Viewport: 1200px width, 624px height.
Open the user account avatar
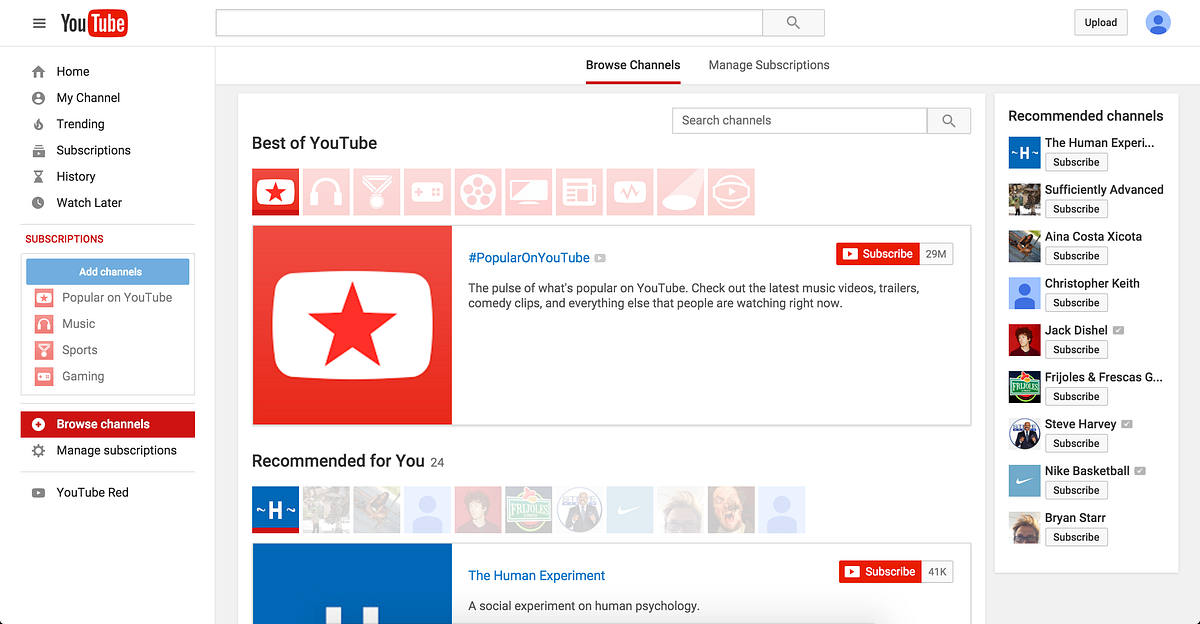point(1158,23)
